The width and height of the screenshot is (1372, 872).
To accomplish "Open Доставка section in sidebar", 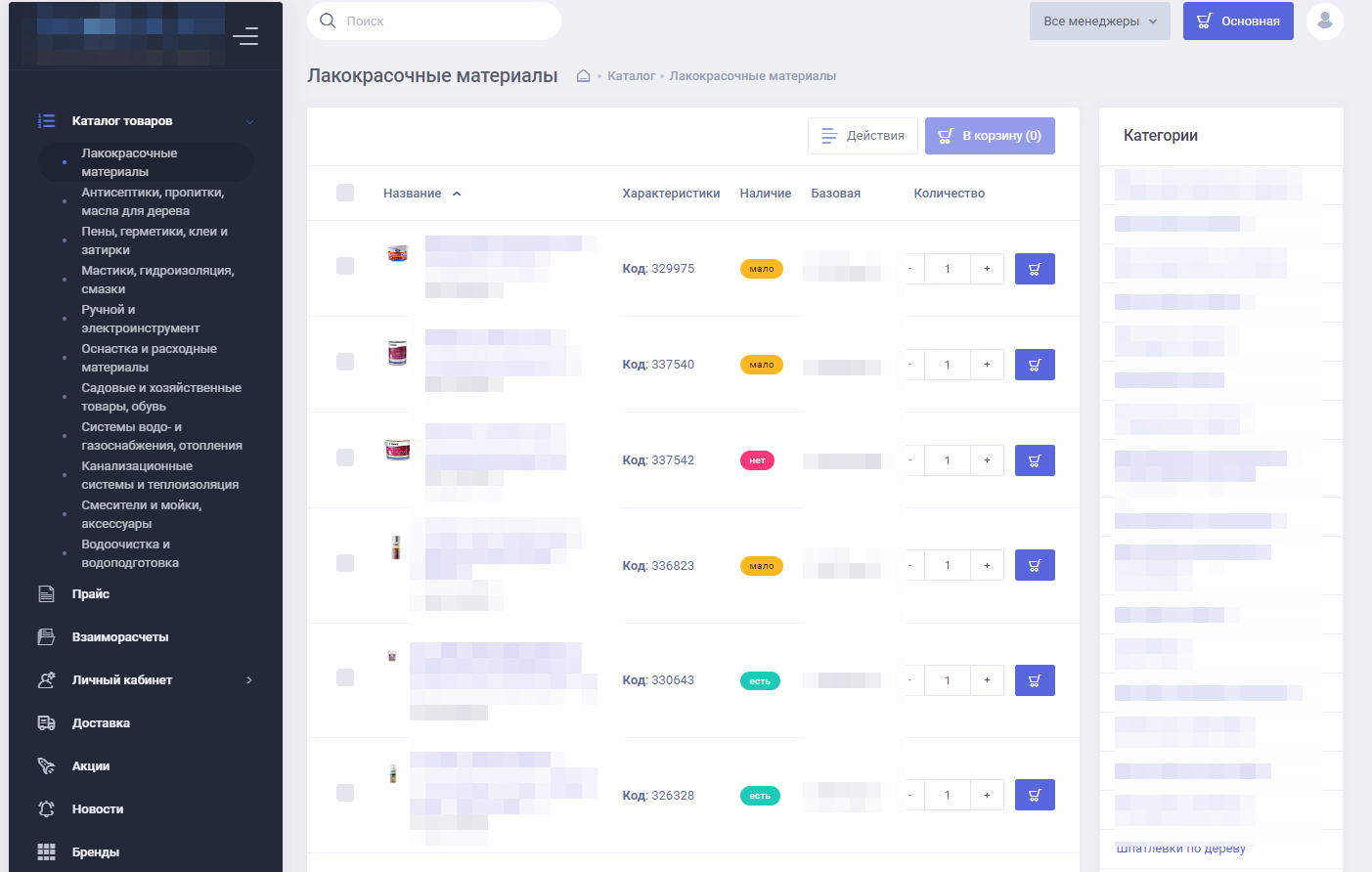I will click(101, 723).
